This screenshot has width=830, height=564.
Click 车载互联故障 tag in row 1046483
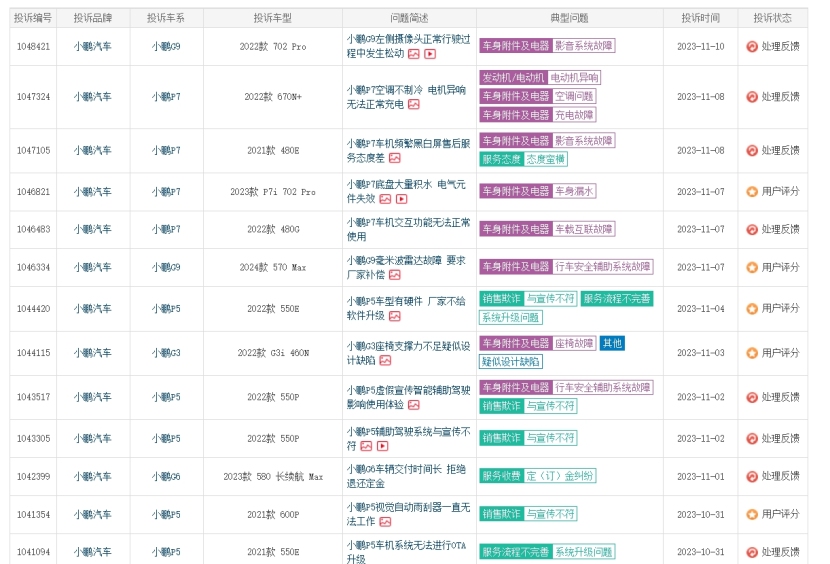[x=584, y=229]
